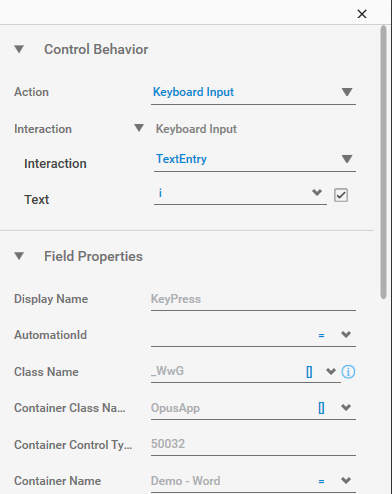
Task: Open the Container Name chevron dropdown
Action: [346, 480]
